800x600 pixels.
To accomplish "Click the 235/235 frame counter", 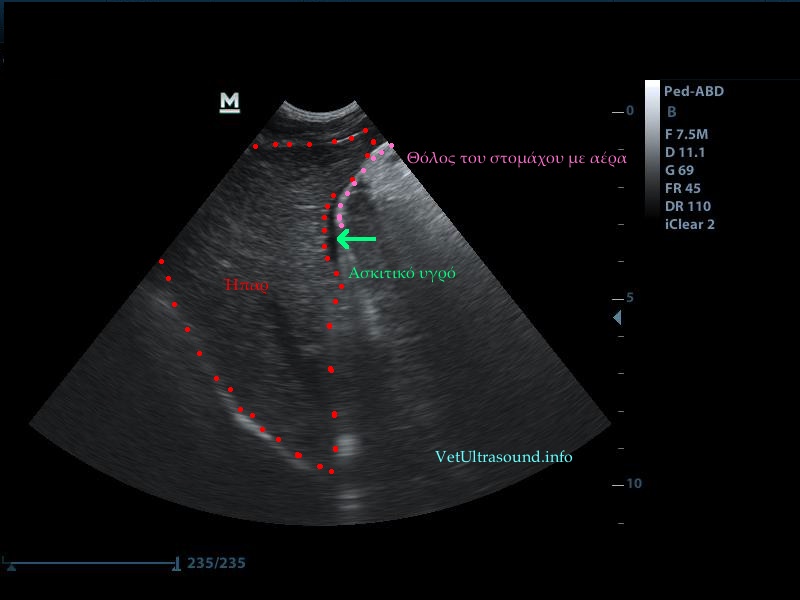I will pyautogui.click(x=216, y=563).
